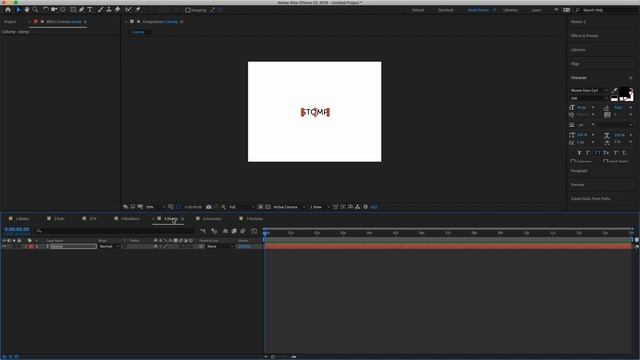Select the Standard workspace
This screenshot has height=360, width=640.
446,10
